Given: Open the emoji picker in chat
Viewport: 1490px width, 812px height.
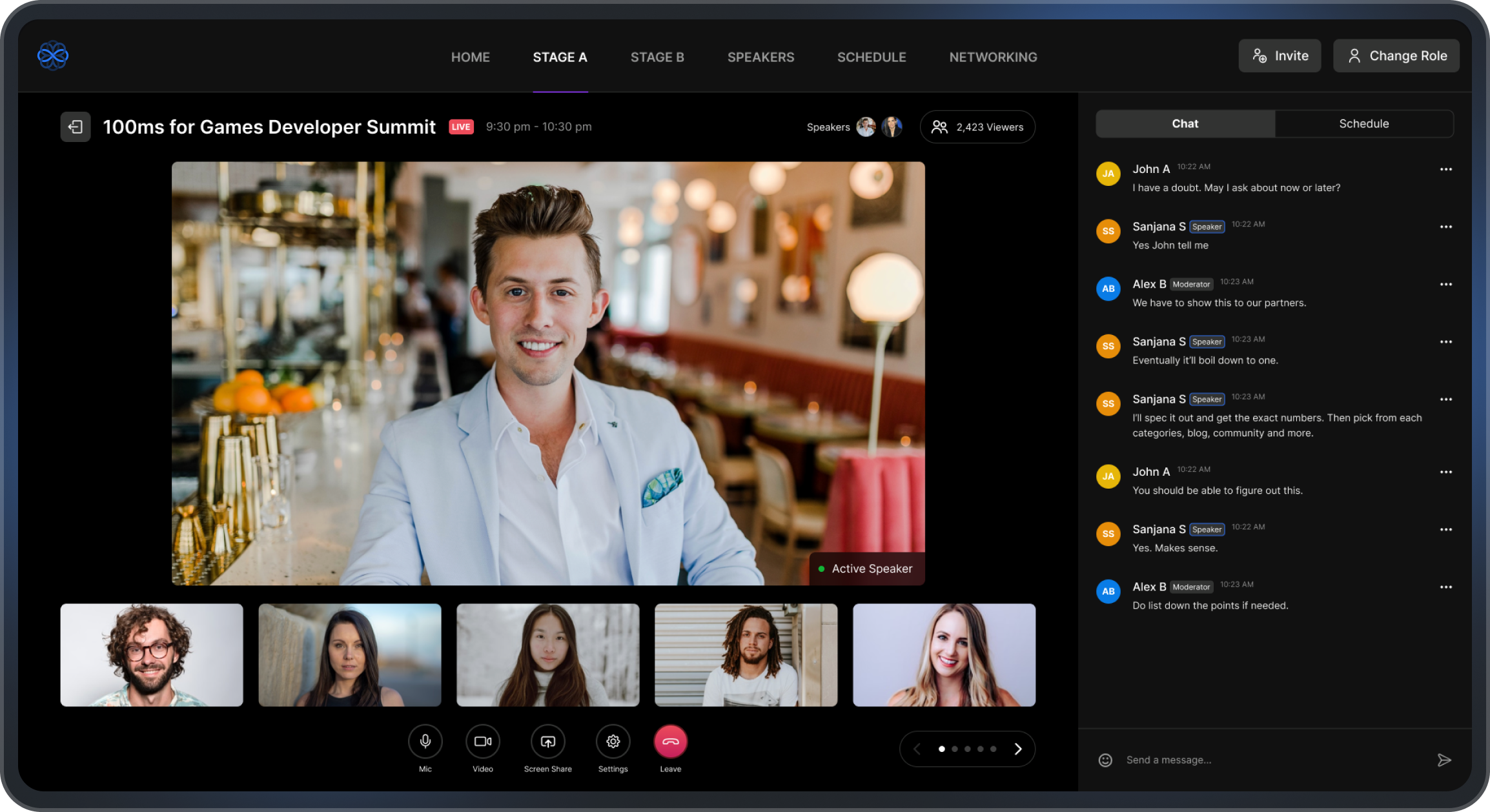Looking at the screenshot, I should [1105, 760].
